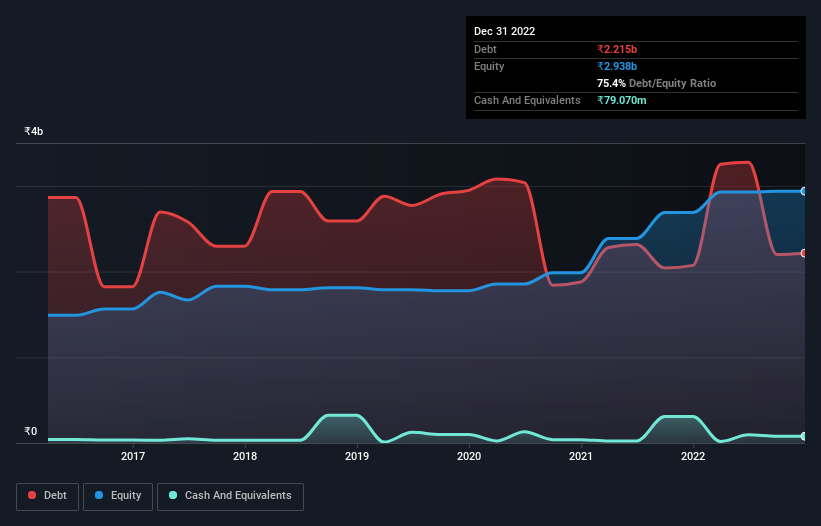Click the 2020 x-axis label
821x526 pixels.
pyautogui.click(x=469, y=456)
